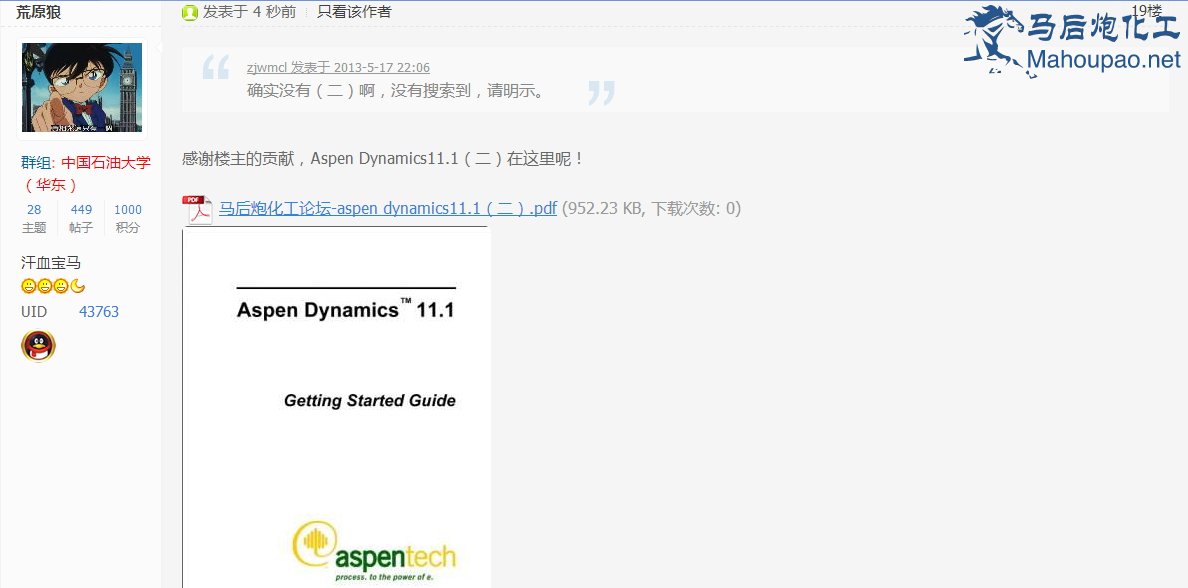Click the opening quotation mark icon
1188x588 pixels.
[x=215, y=68]
